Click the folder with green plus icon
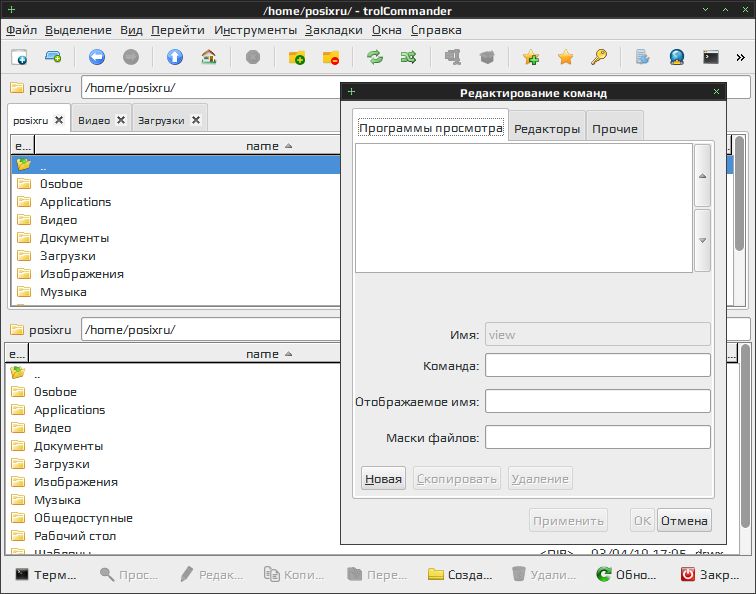756x594 pixels. pos(297,57)
